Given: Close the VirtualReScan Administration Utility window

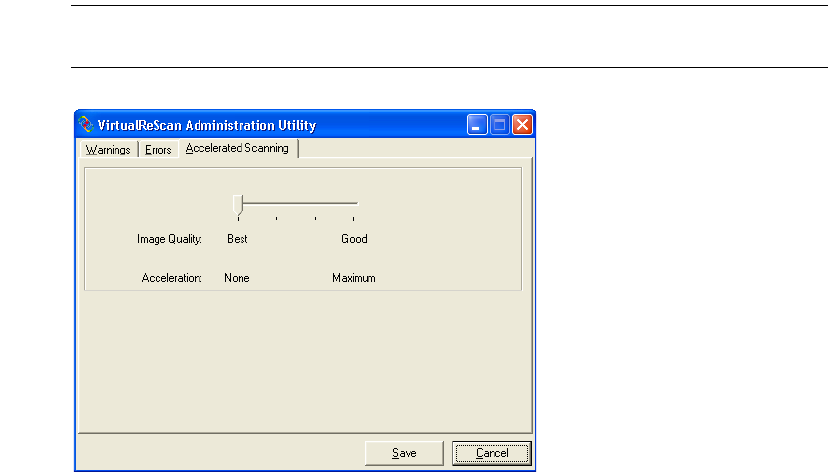Looking at the screenshot, I should 522,125.
